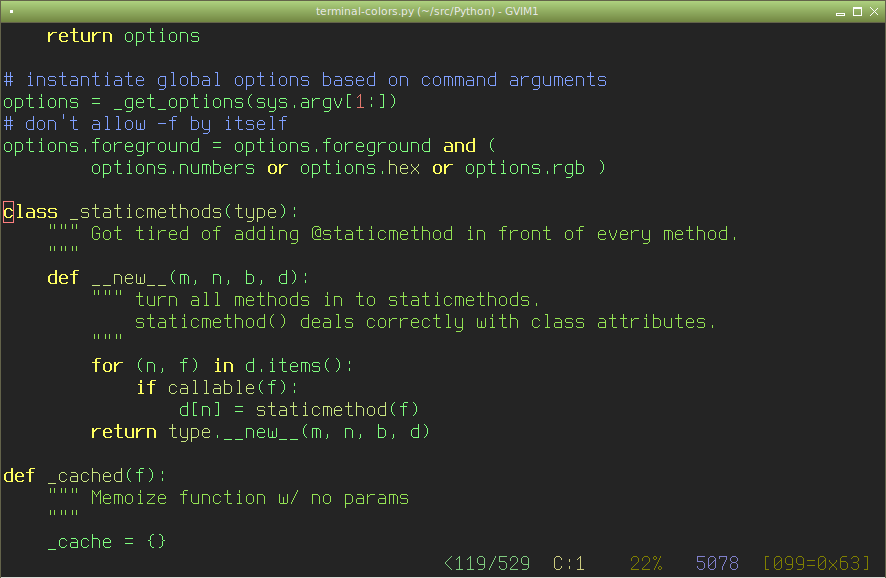Viewport: 886px width, 578px height.
Task: Click the character code [099=0x63] indicator
Action: pos(816,563)
